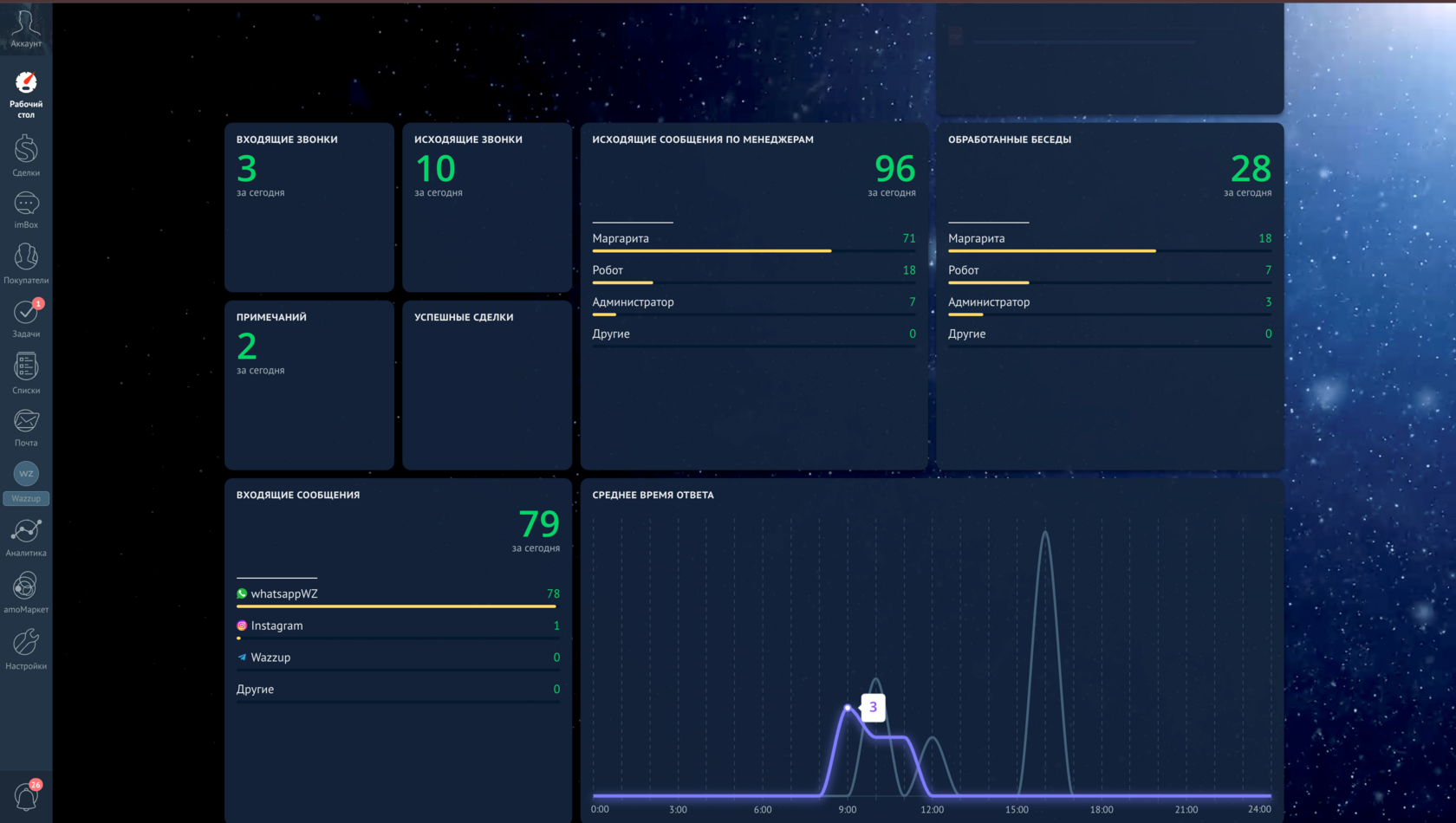Open the Входящие звонки widget title

coord(287,139)
